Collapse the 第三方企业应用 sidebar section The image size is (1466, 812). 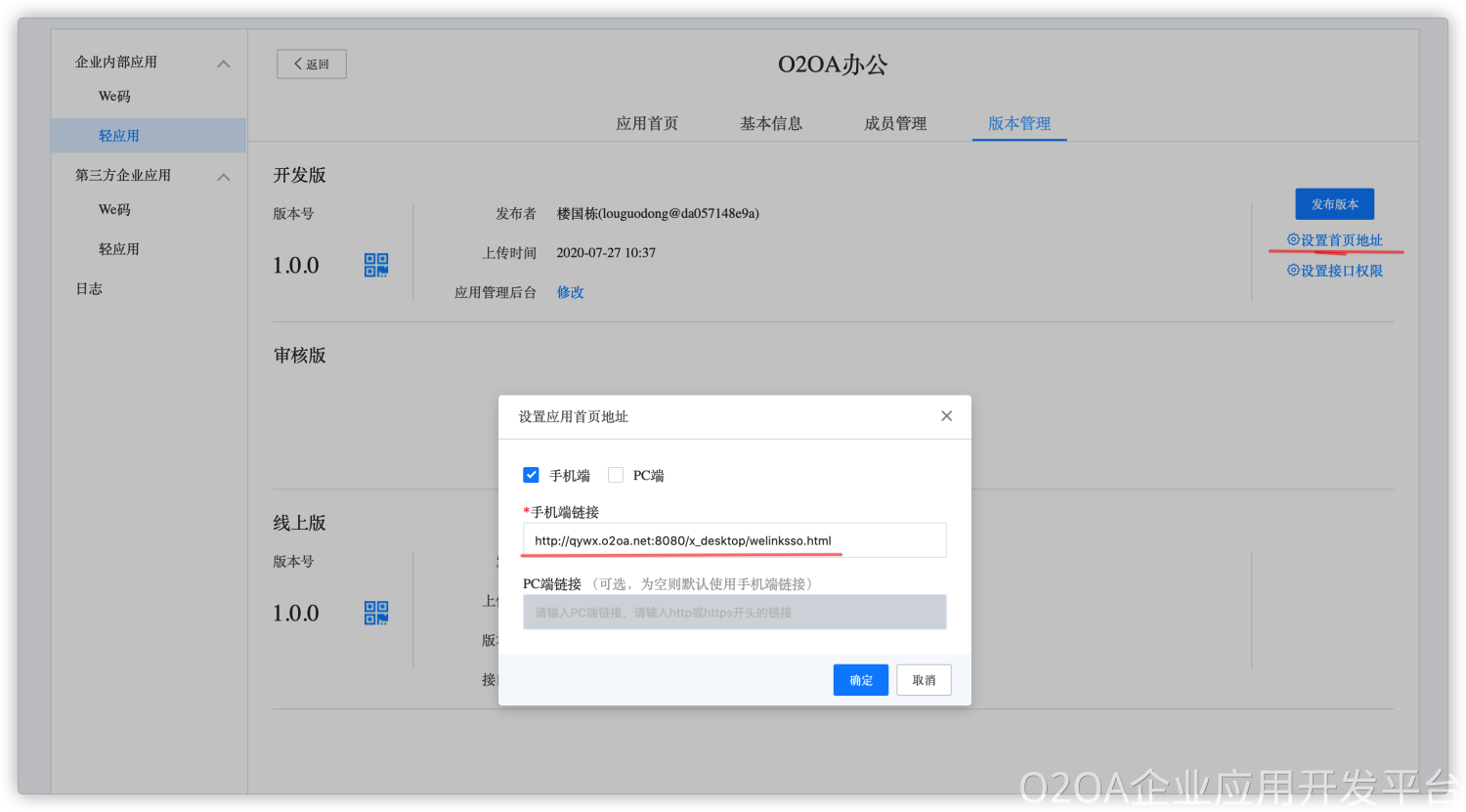pos(224,177)
